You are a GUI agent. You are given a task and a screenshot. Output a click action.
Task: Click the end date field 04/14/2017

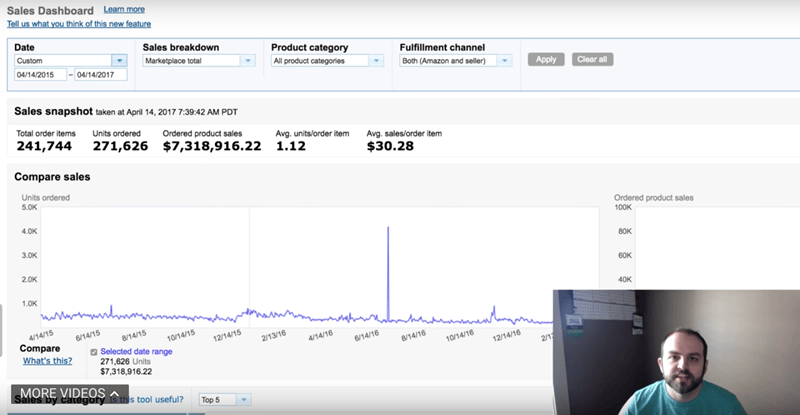click(101, 75)
